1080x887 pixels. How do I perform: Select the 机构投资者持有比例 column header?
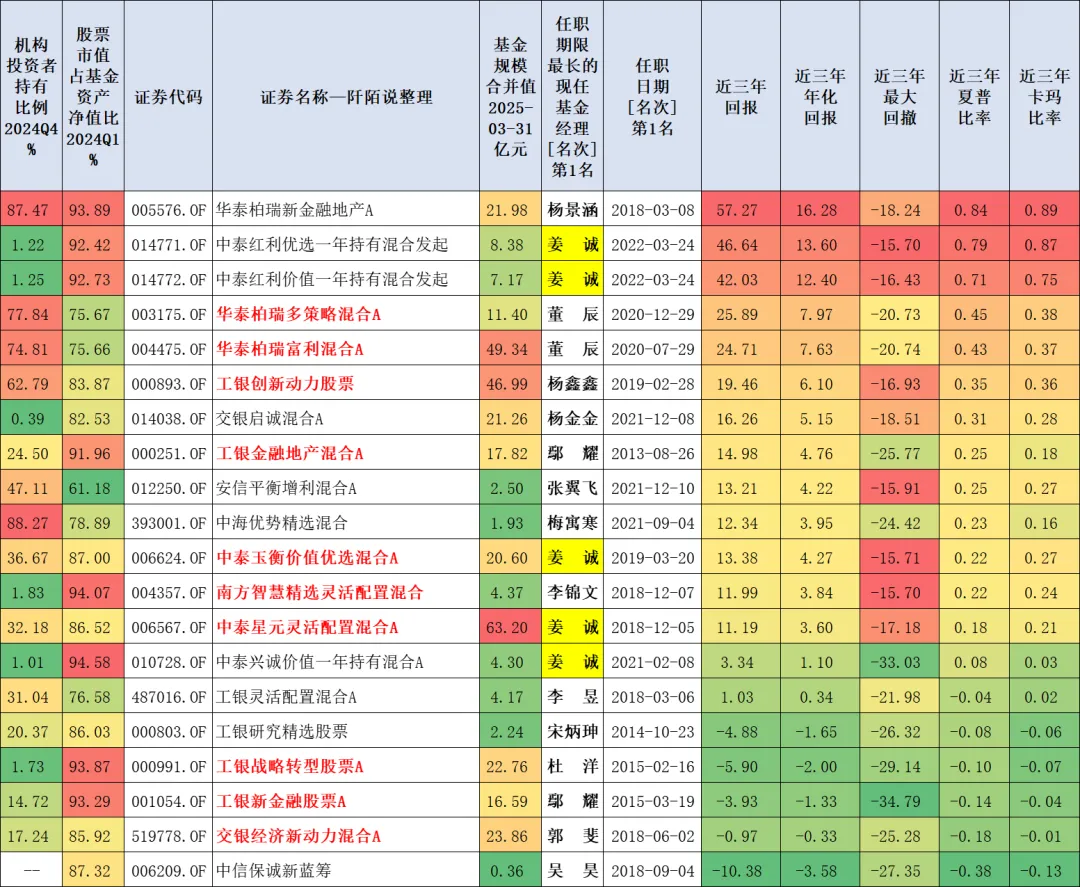pyautogui.click(x=31, y=96)
